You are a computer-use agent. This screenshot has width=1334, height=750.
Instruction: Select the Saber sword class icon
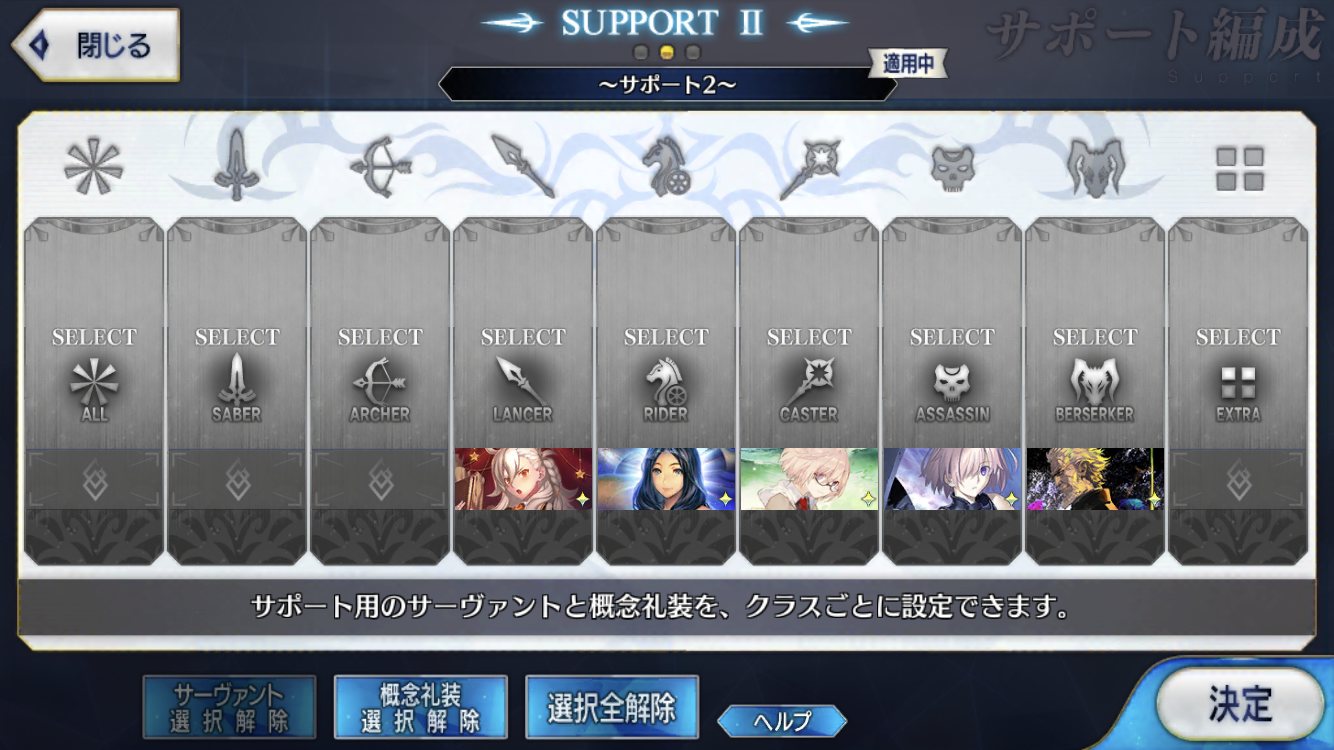pyautogui.click(x=237, y=166)
